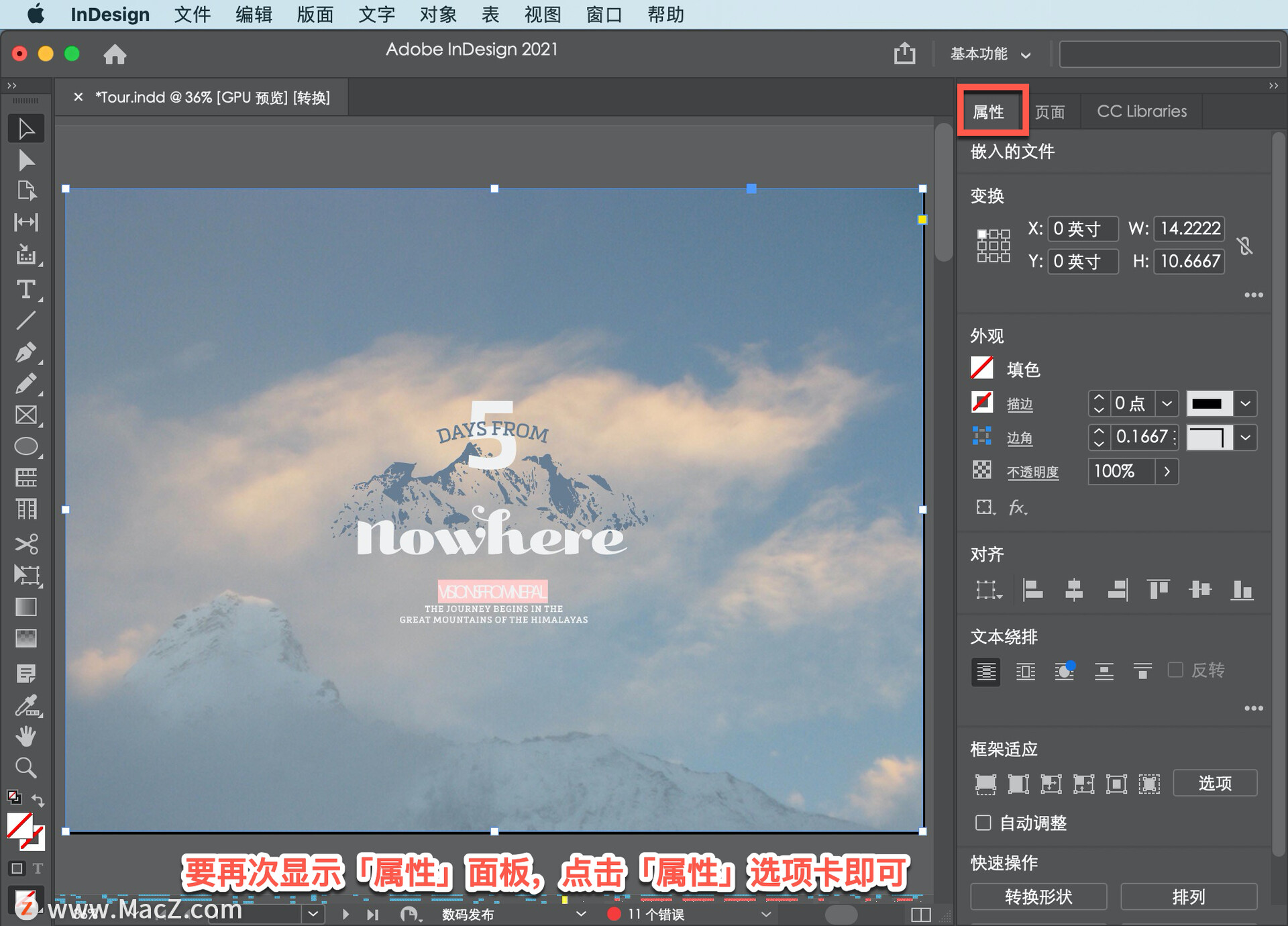
Task: Select the Note tool
Action: pyautogui.click(x=26, y=673)
